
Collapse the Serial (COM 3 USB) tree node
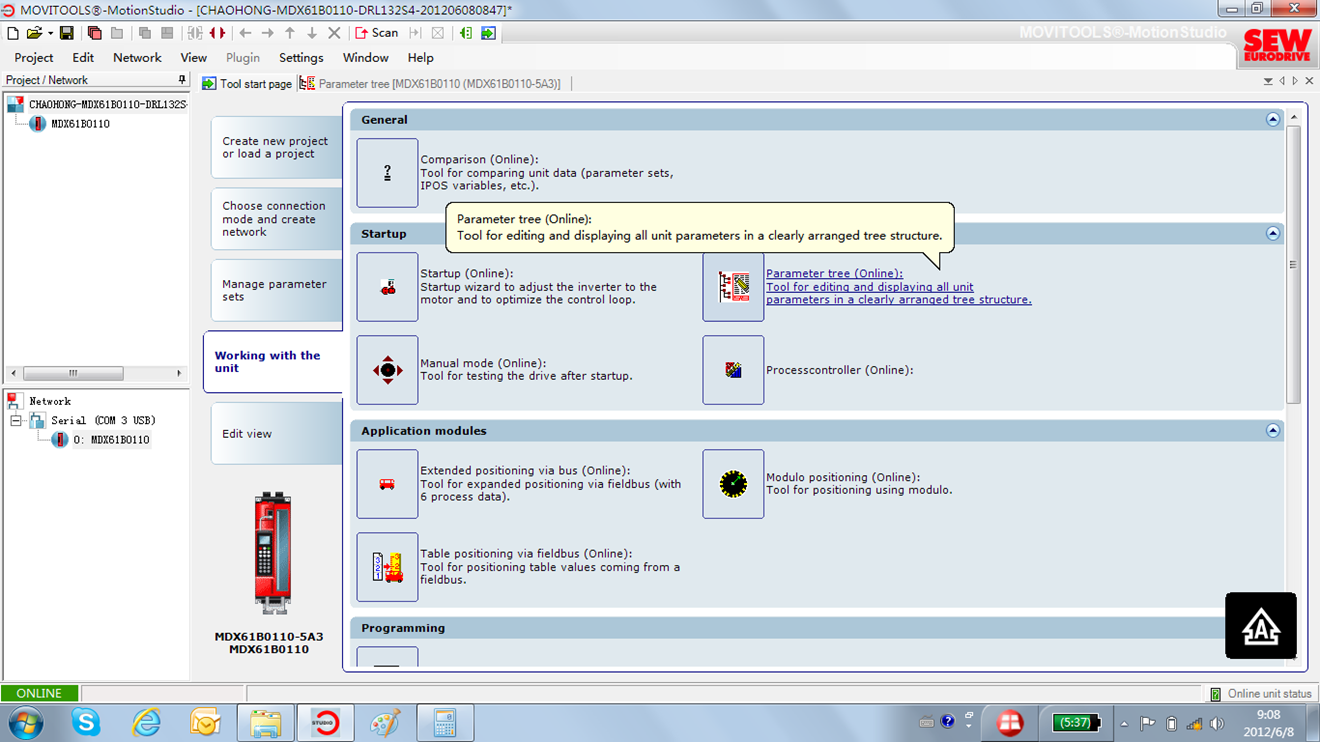coord(16,421)
